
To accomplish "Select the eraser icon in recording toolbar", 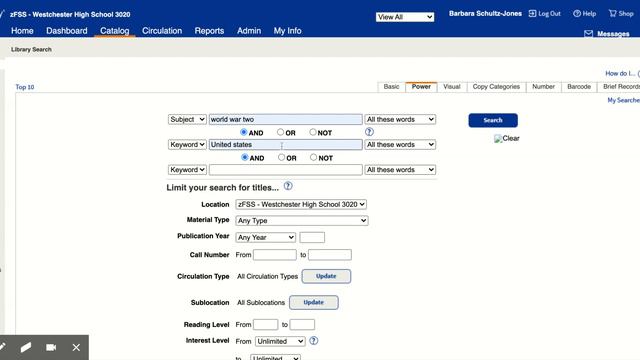I will 26,347.
